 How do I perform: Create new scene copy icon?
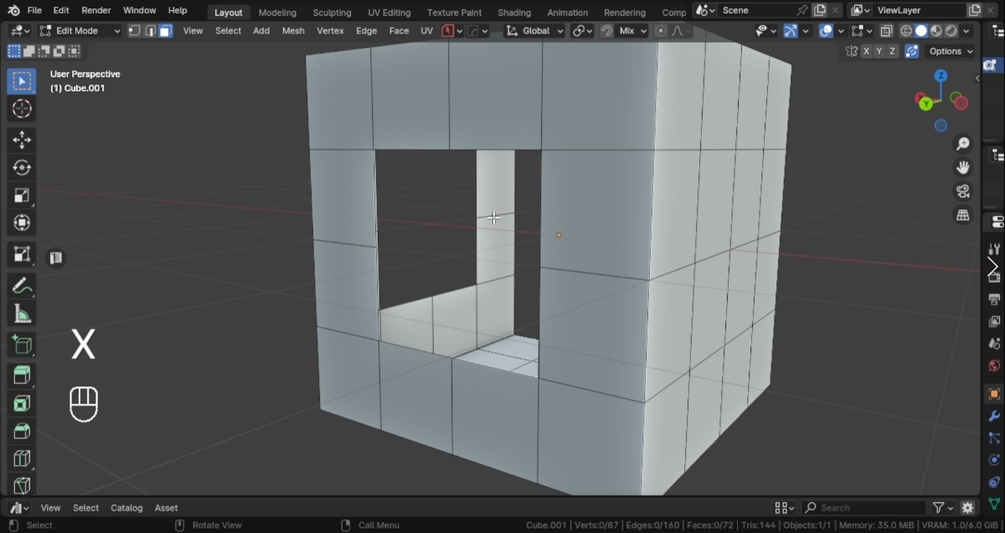(x=820, y=10)
